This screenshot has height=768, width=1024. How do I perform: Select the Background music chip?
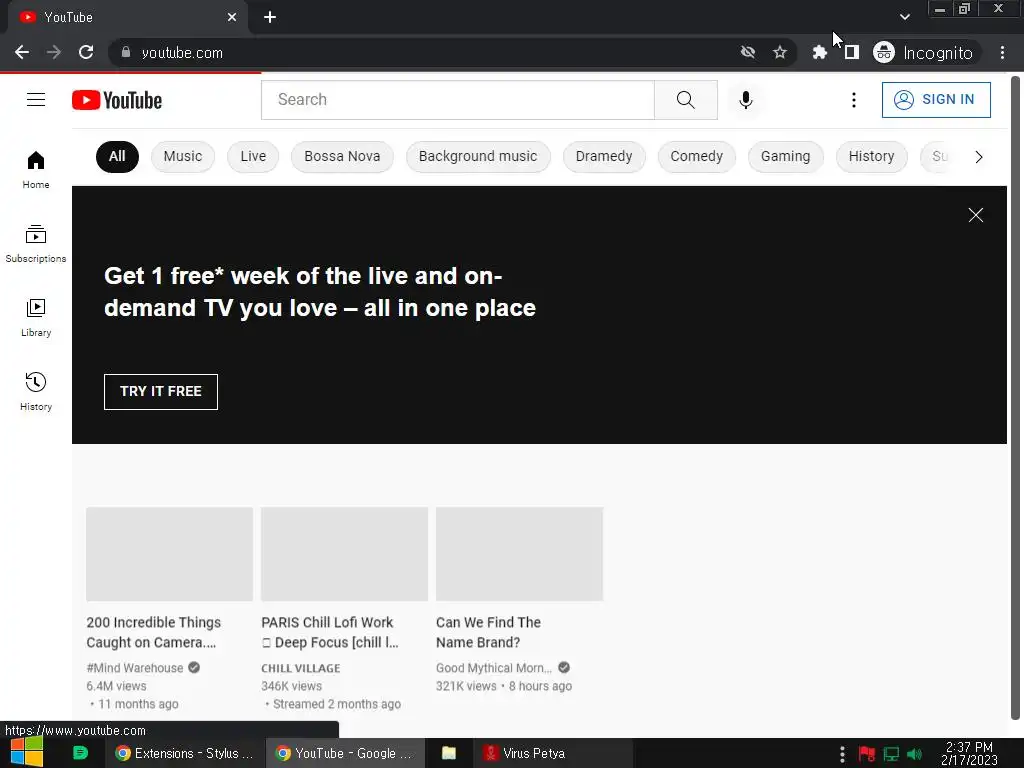(x=478, y=157)
